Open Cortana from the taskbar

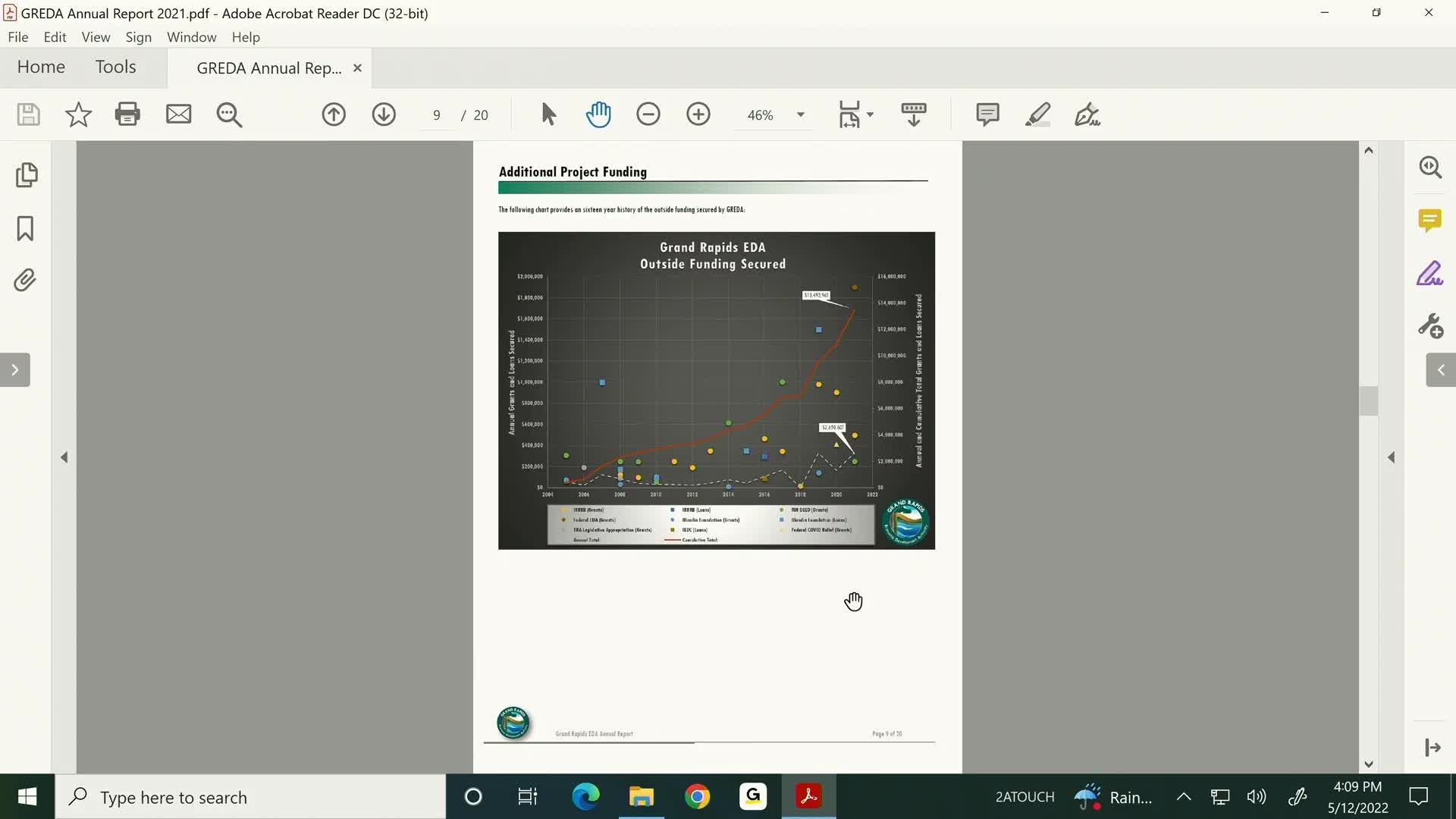pyautogui.click(x=473, y=797)
